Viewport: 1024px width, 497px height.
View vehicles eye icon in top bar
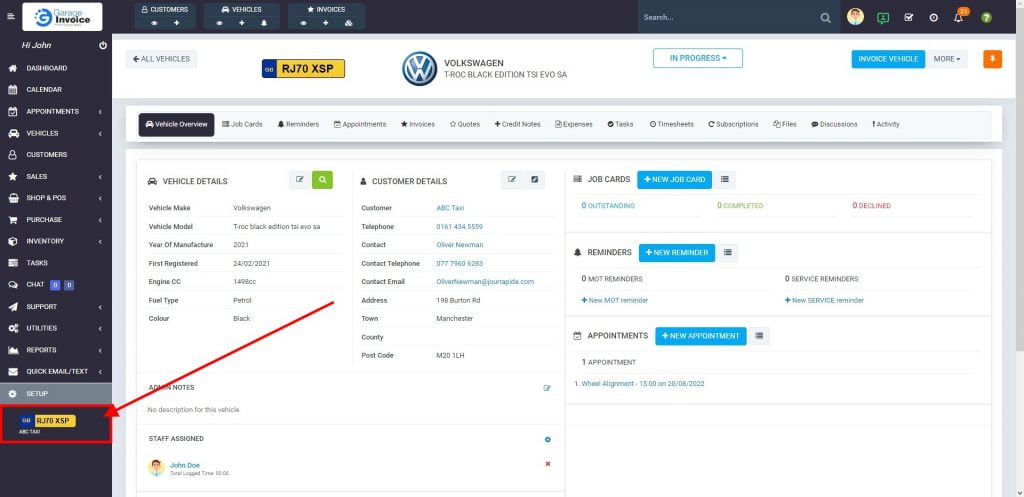220,23
